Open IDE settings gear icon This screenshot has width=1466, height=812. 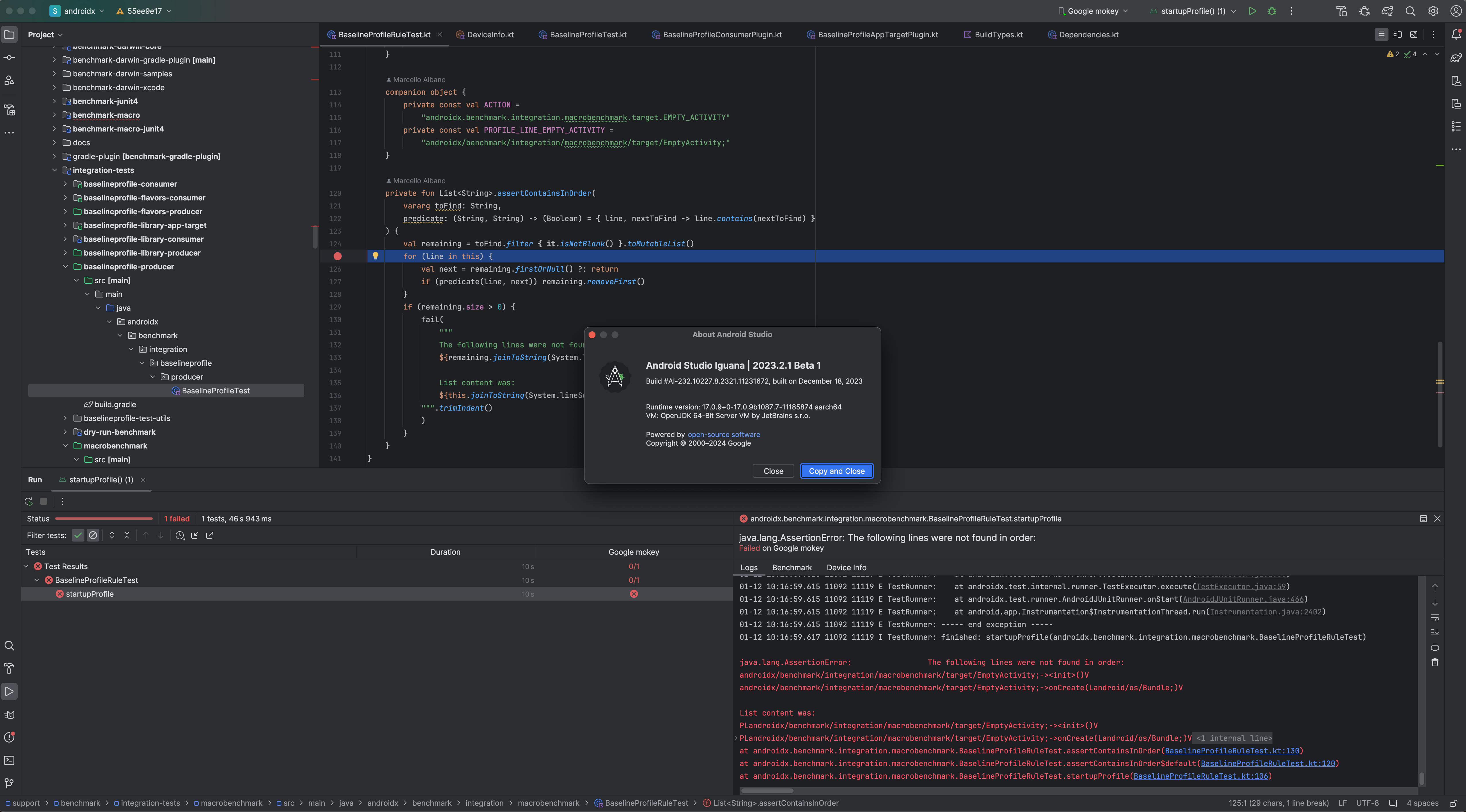(1433, 11)
